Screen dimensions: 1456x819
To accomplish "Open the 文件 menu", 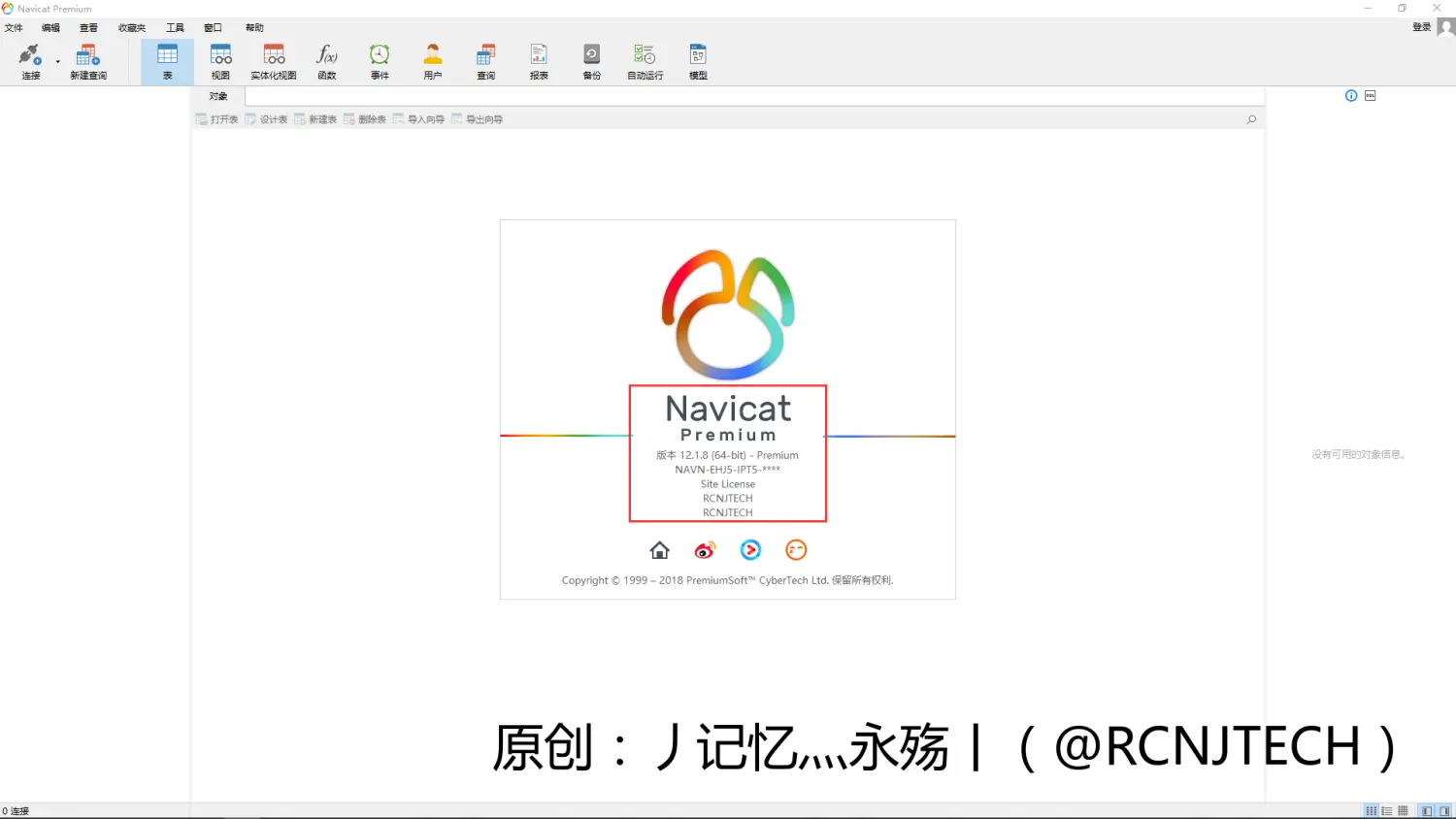I will click(14, 28).
